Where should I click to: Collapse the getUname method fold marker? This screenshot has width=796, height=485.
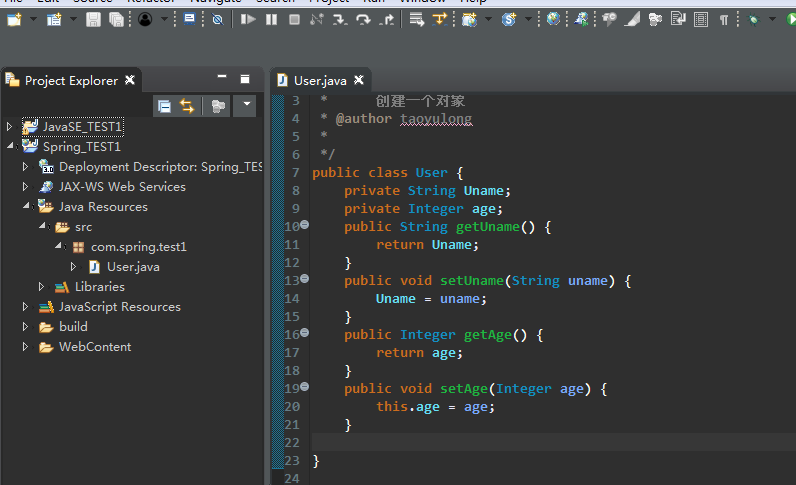(305, 225)
